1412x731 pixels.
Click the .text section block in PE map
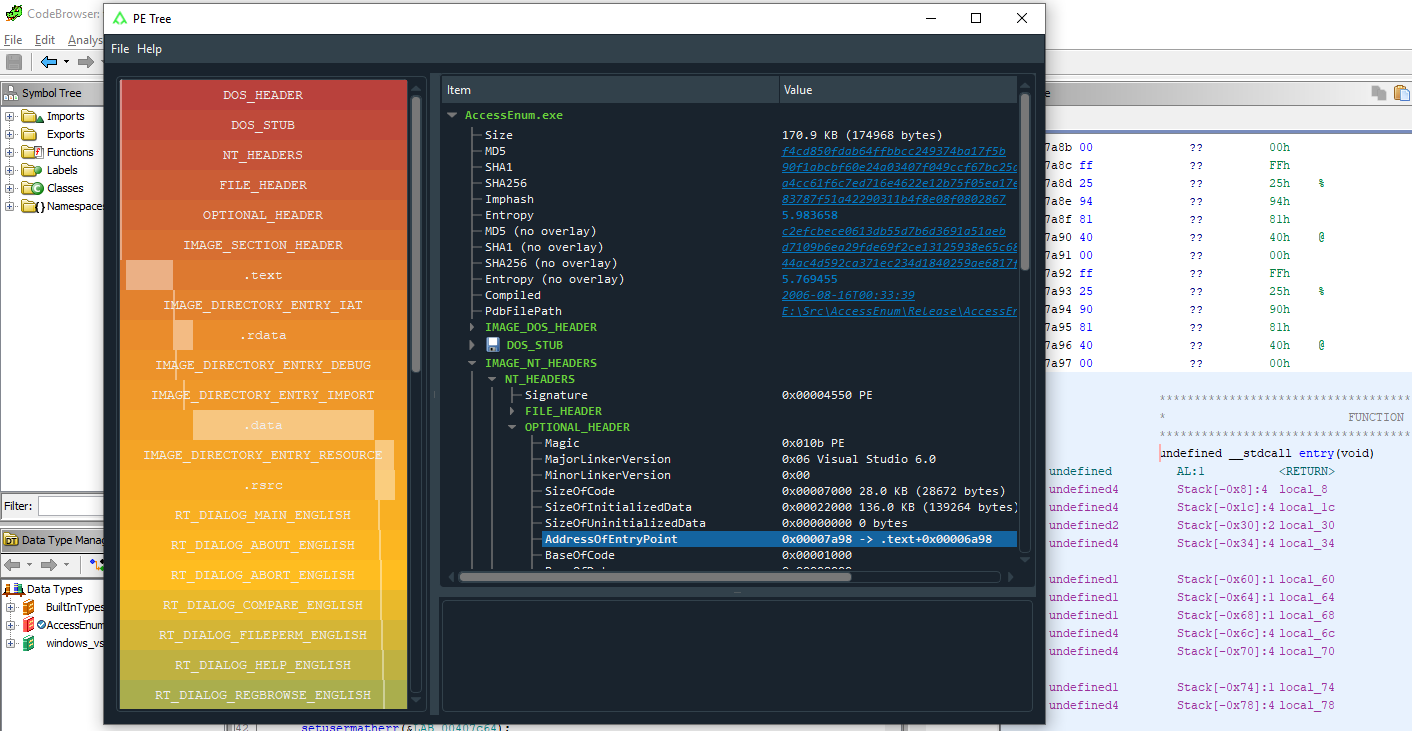[263, 275]
